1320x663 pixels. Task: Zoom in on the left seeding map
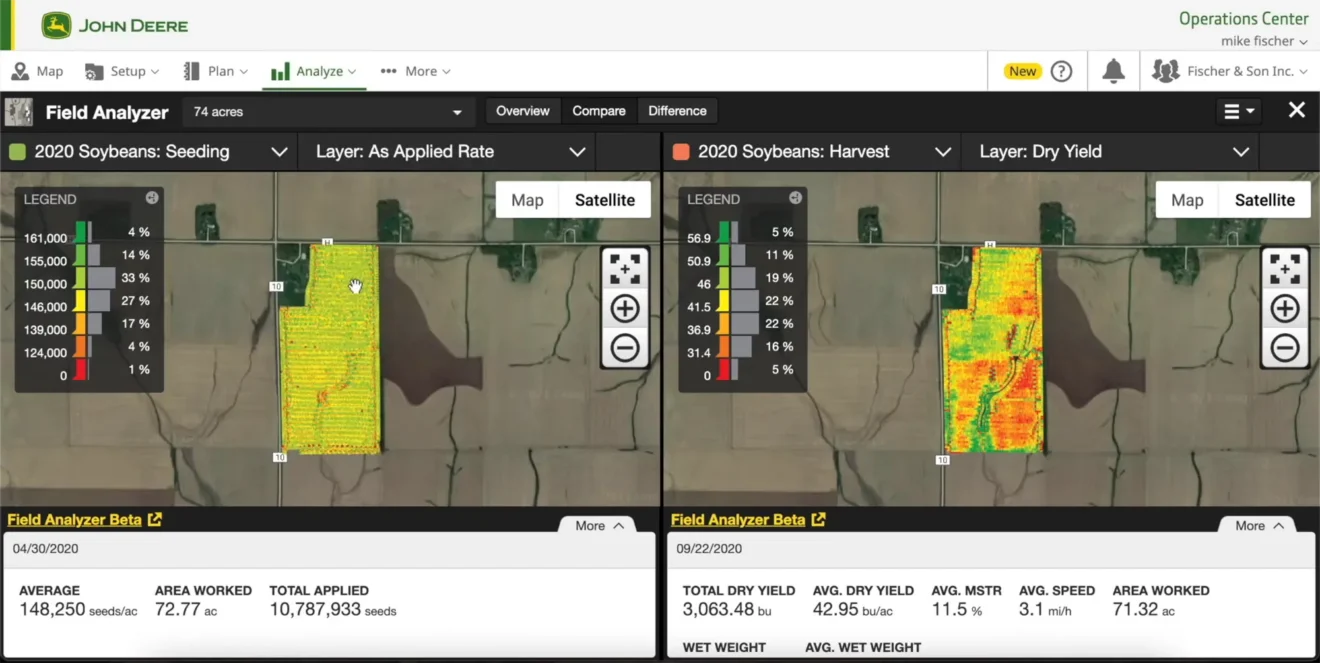coord(625,308)
